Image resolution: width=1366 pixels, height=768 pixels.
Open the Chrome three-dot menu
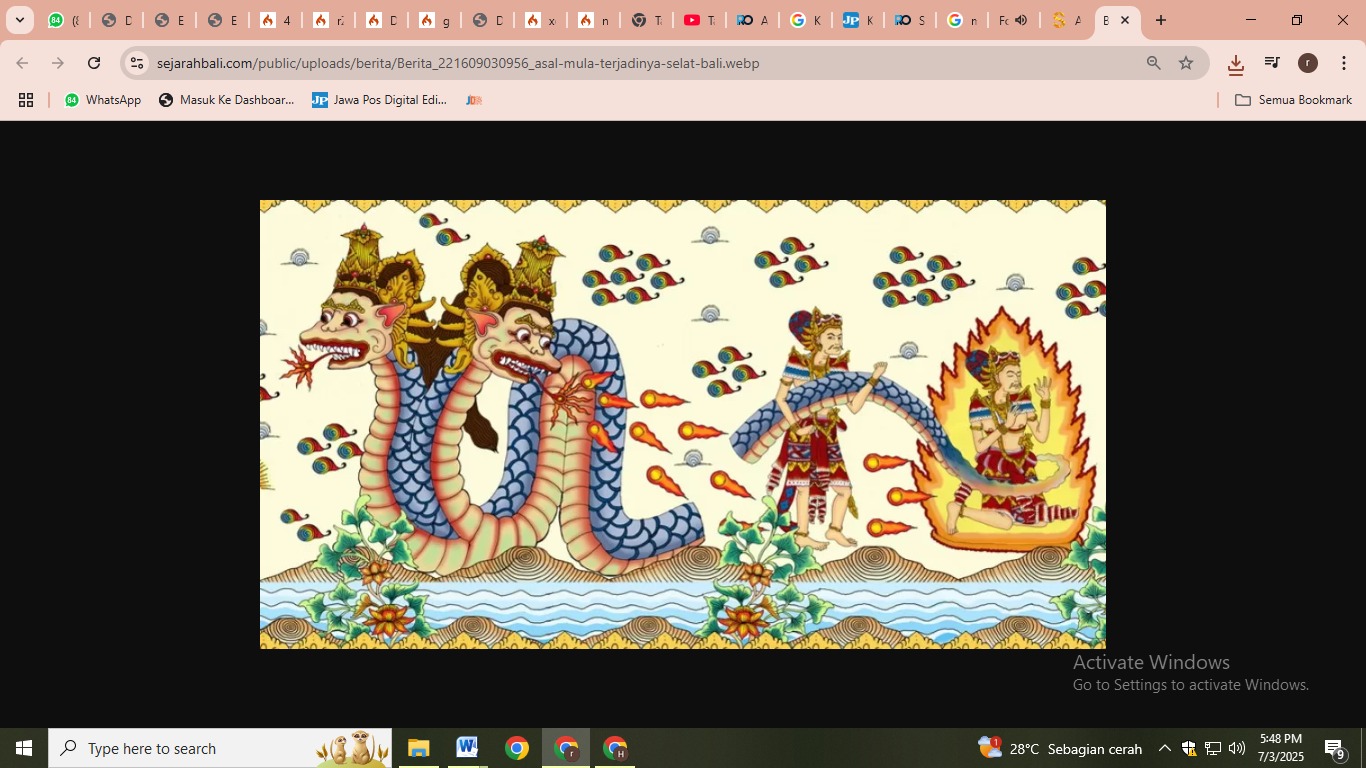click(1344, 63)
